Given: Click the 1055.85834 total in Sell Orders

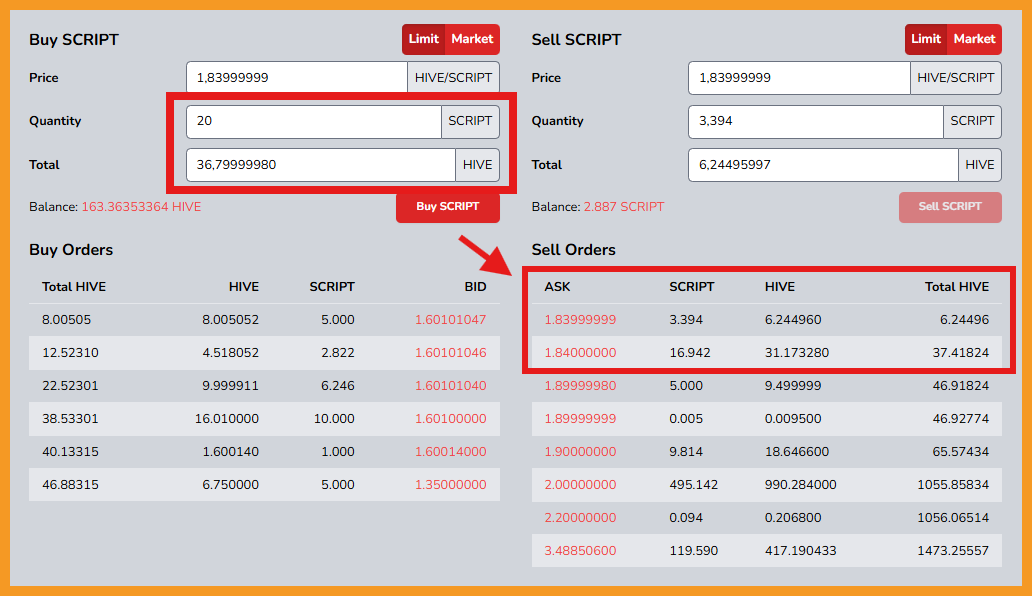Looking at the screenshot, I should click(953, 485).
